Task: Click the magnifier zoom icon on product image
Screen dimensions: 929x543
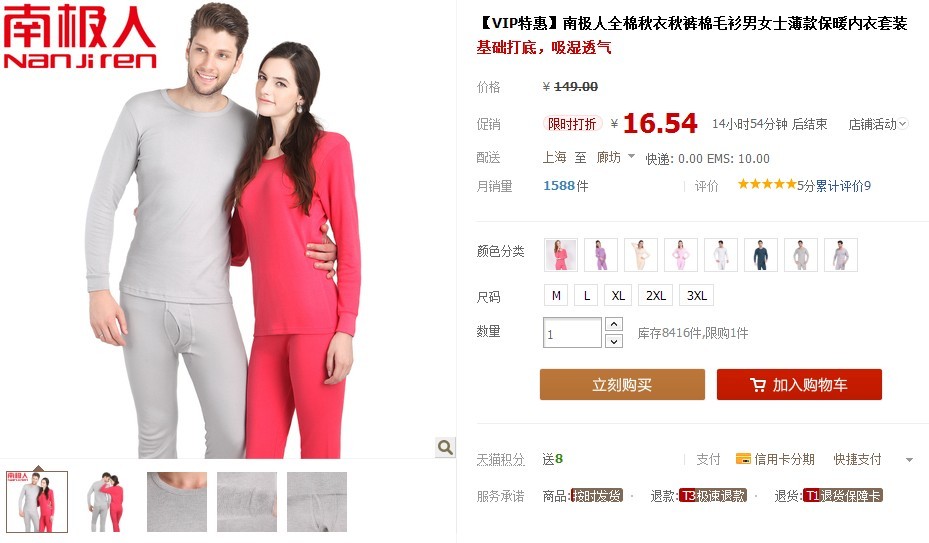Action: click(x=445, y=447)
